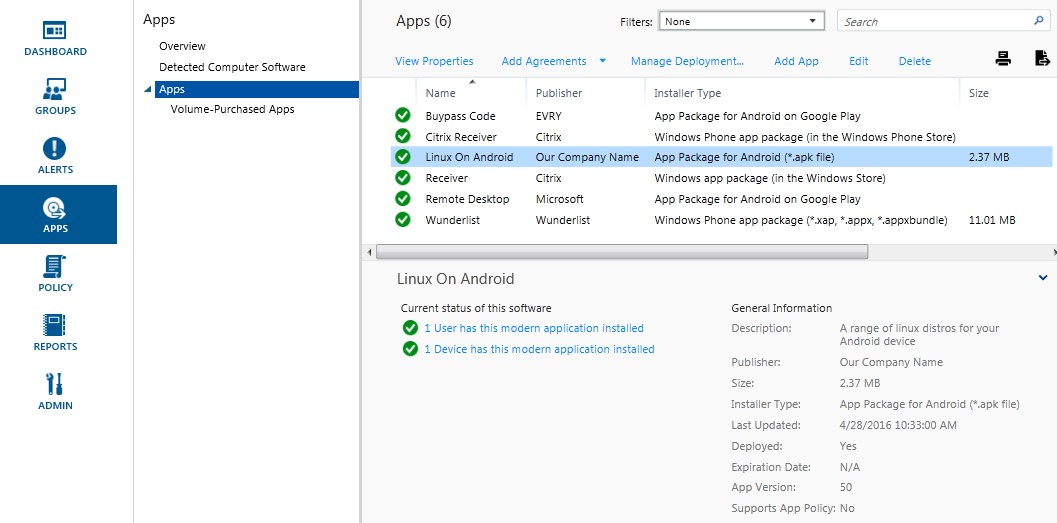Click Add Agreements link

click(x=544, y=61)
